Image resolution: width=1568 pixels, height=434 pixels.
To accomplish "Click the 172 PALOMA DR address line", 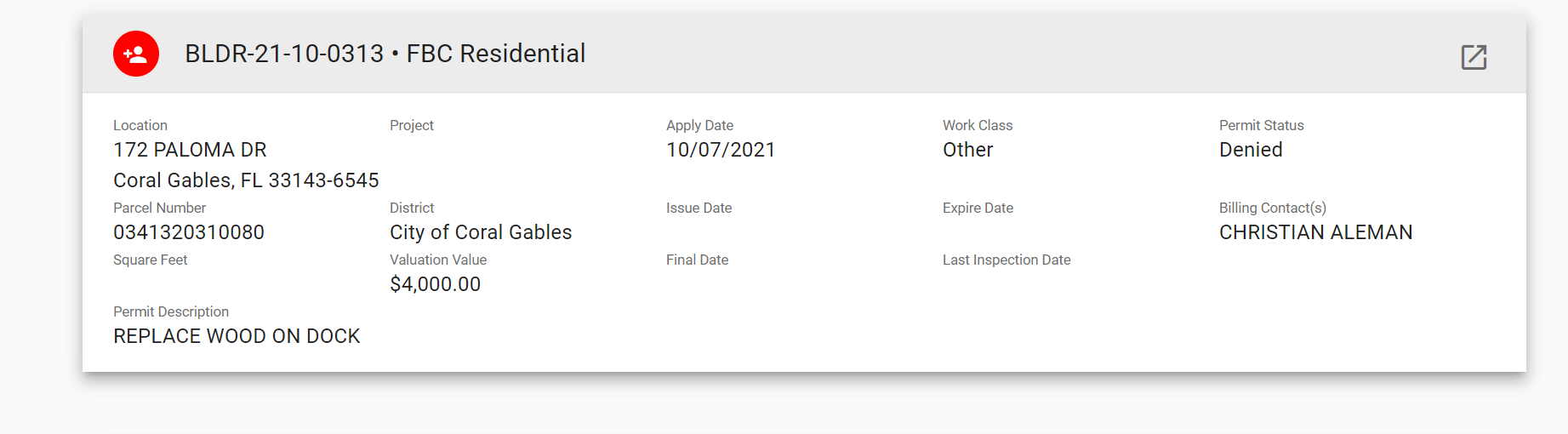I will [x=190, y=150].
